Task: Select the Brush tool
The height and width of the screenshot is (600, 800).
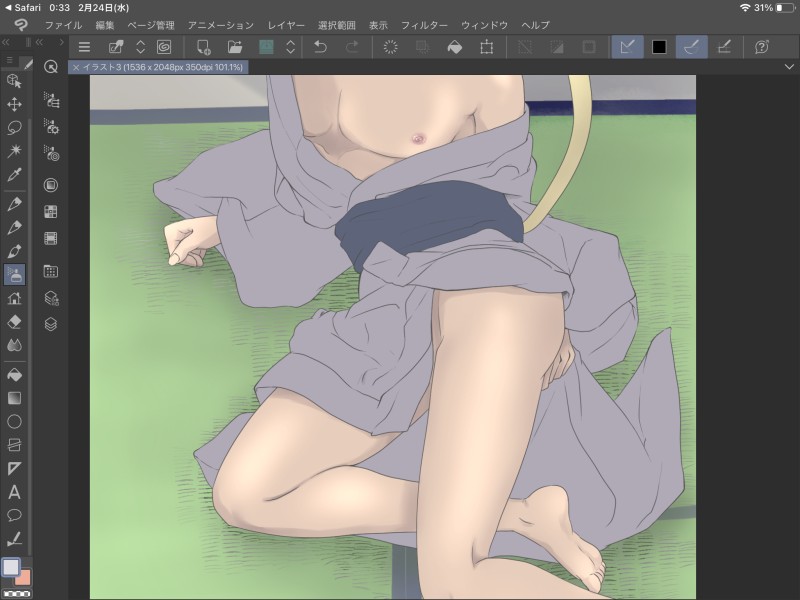Action: [14, 251]
